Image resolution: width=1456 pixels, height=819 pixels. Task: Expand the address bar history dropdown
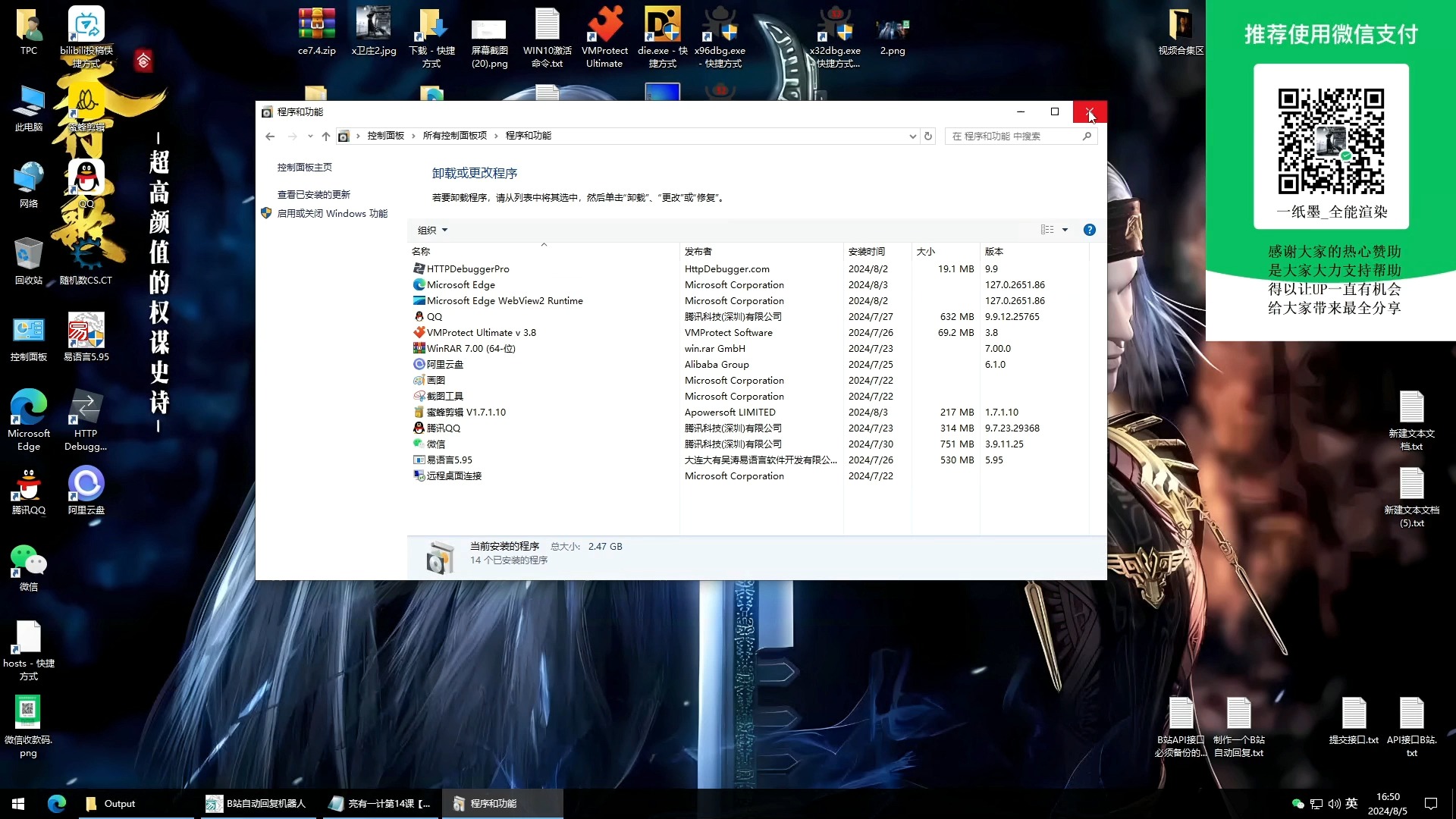point(912,136)
